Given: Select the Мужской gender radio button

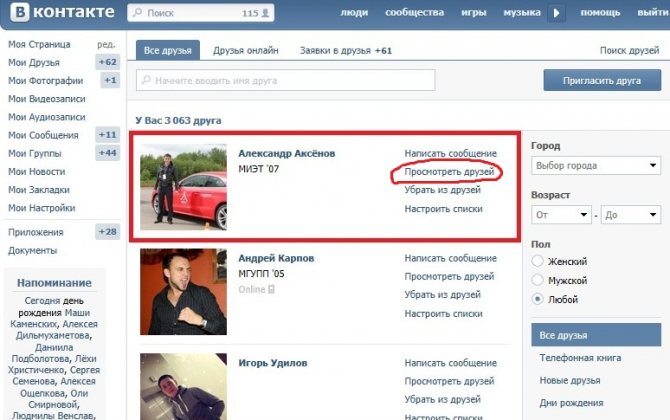Looking at the screenshot, I should [537, 280].
